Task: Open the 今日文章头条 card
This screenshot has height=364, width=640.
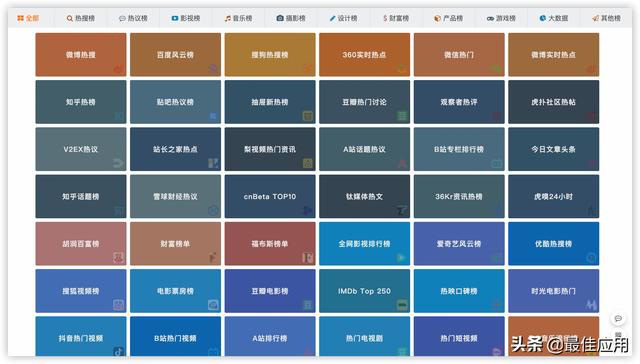Action: click(x=553, y=149)
